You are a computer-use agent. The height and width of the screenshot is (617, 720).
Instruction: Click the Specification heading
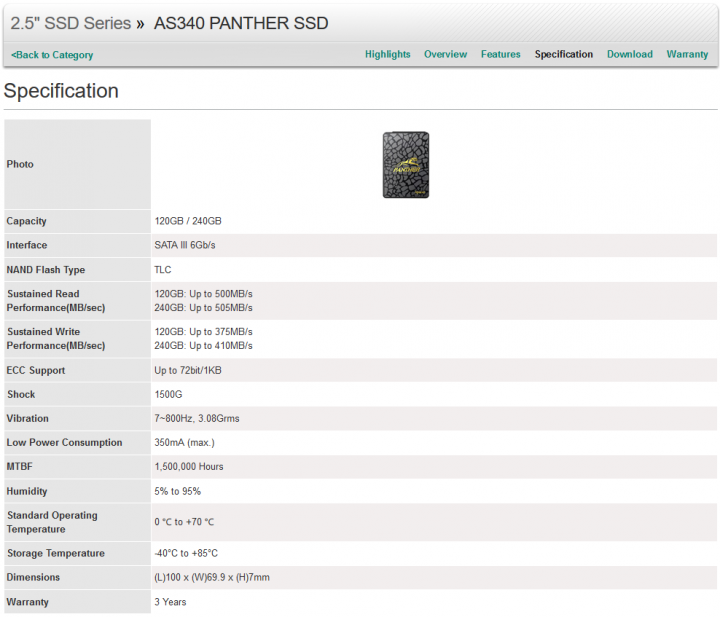click(61, 91)
